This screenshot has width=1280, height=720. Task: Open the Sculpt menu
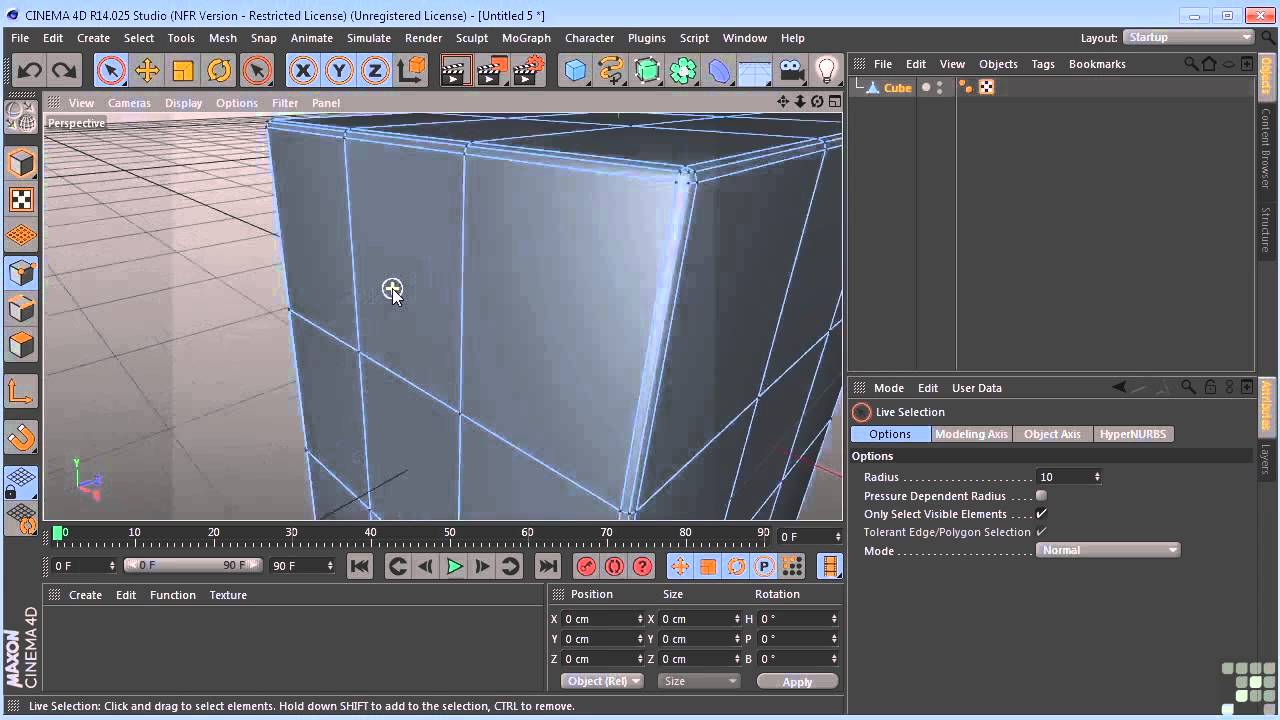click(472, 38)
